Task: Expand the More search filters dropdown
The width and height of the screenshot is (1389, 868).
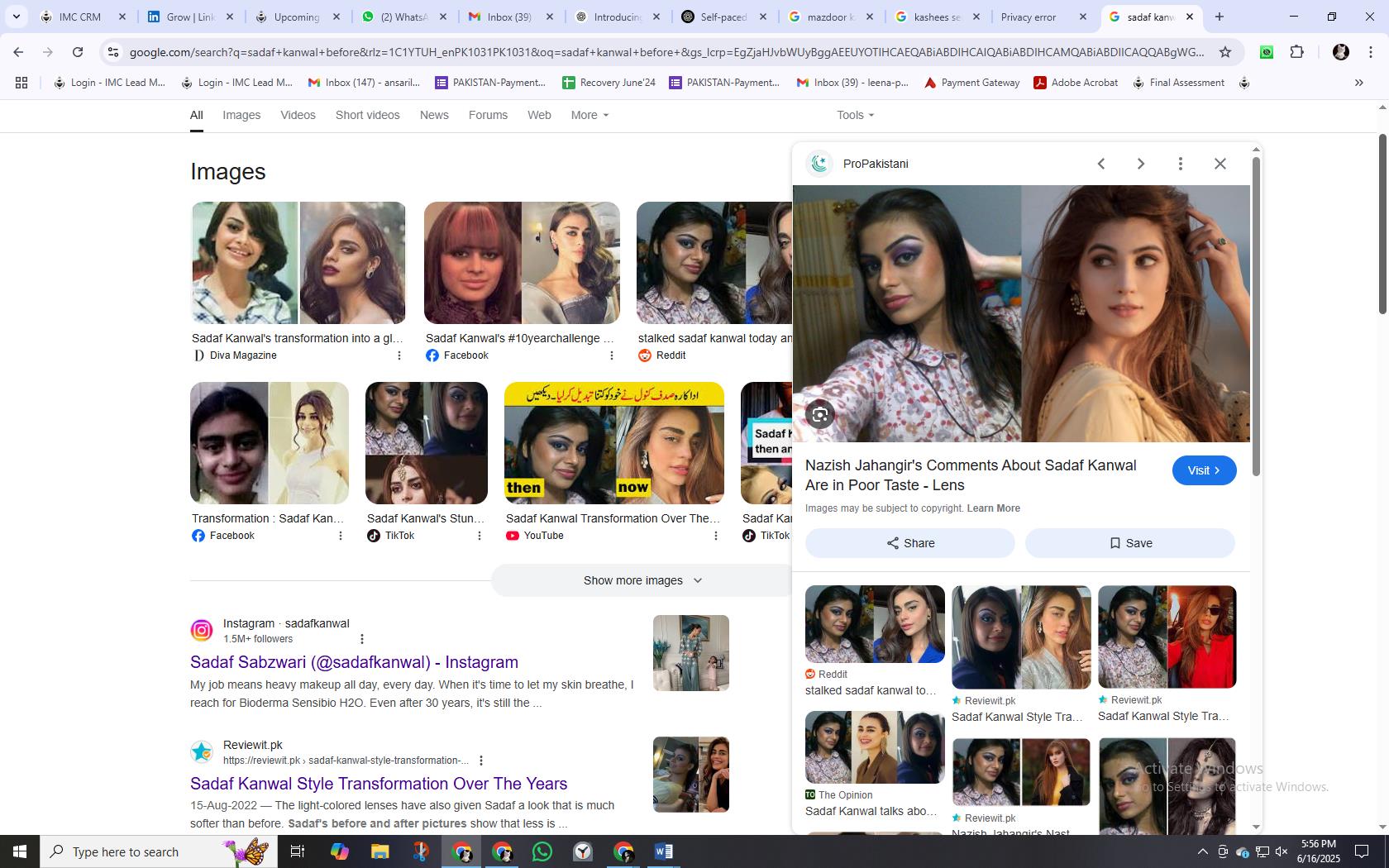Action: [x=589, y=115]
